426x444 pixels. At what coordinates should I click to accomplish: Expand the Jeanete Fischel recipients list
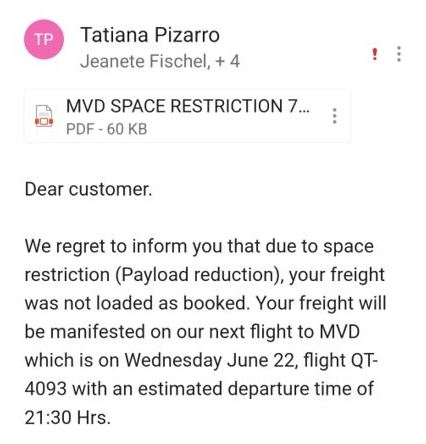click(145, 61)
